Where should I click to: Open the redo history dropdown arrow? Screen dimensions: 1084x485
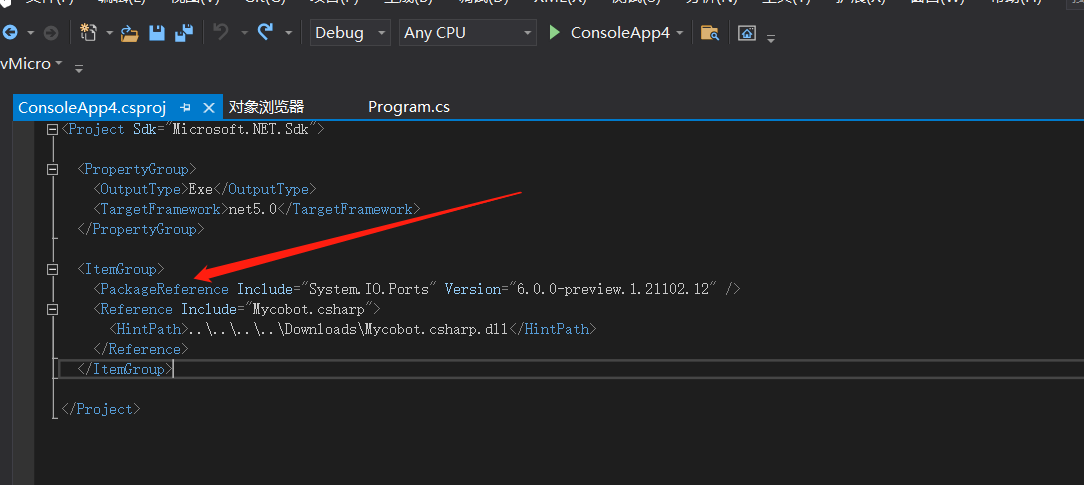[x=288, y=32]
